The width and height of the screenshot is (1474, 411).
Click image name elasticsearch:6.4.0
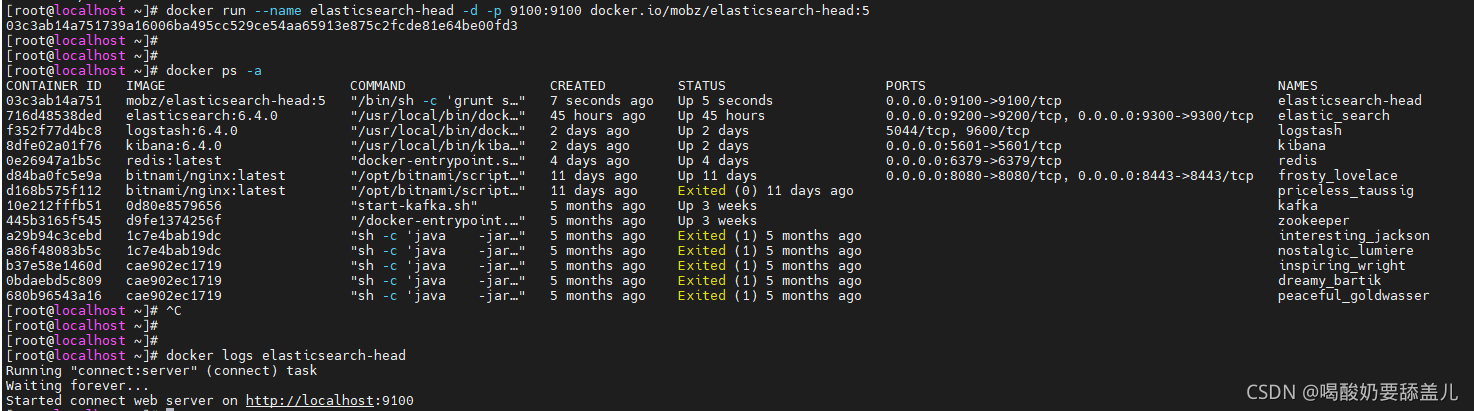(x=202, y=116)
